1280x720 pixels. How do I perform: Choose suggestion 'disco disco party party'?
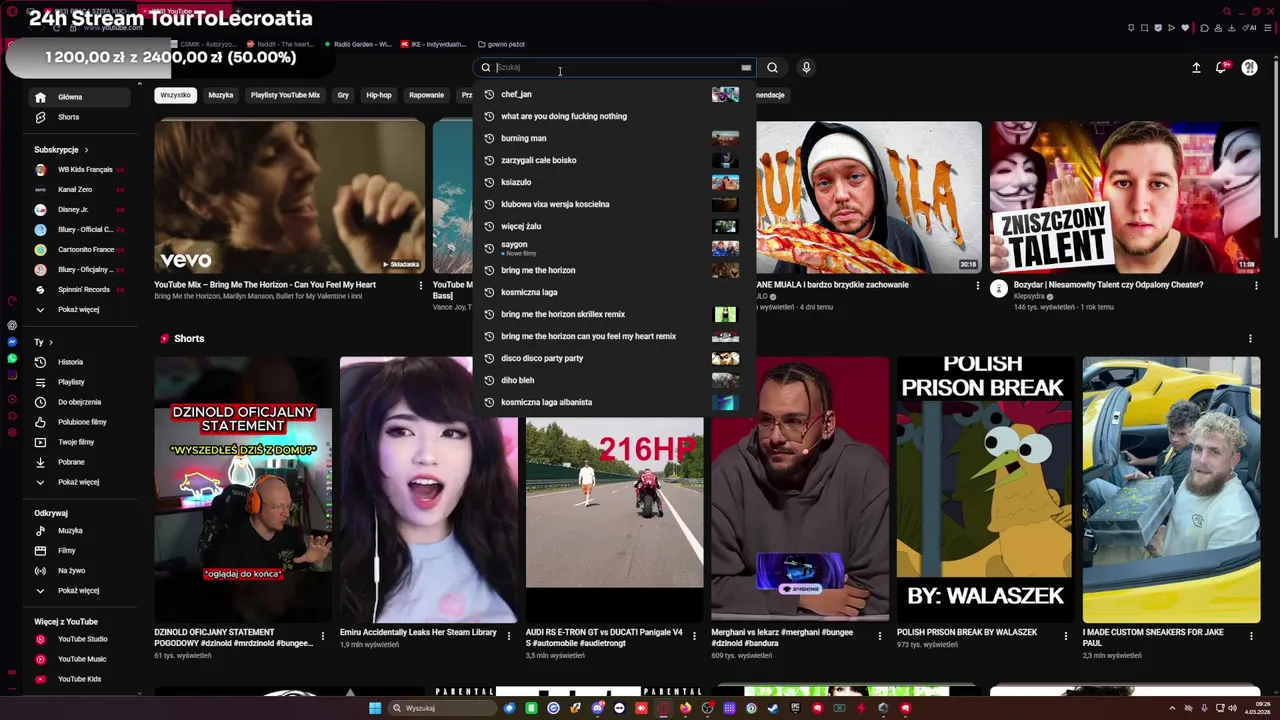614,358
